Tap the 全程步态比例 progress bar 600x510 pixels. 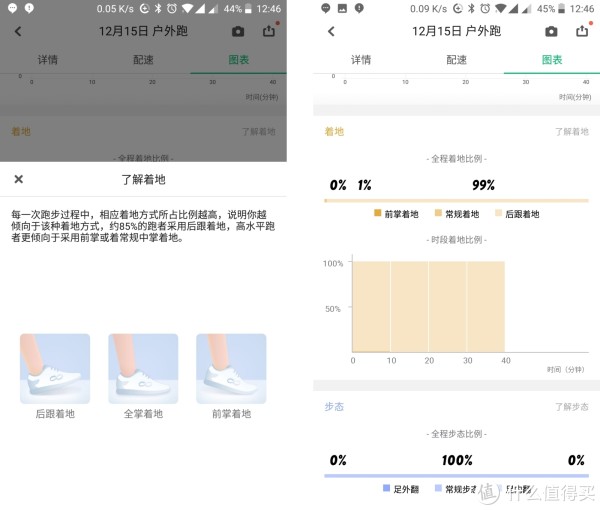(456, 476)
